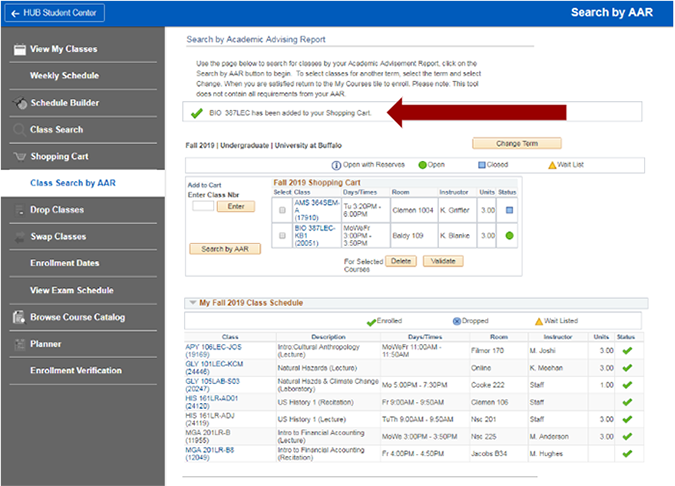Select the AMS 364SEM checkbox
The image size is (675, 486).
(283, 210)
